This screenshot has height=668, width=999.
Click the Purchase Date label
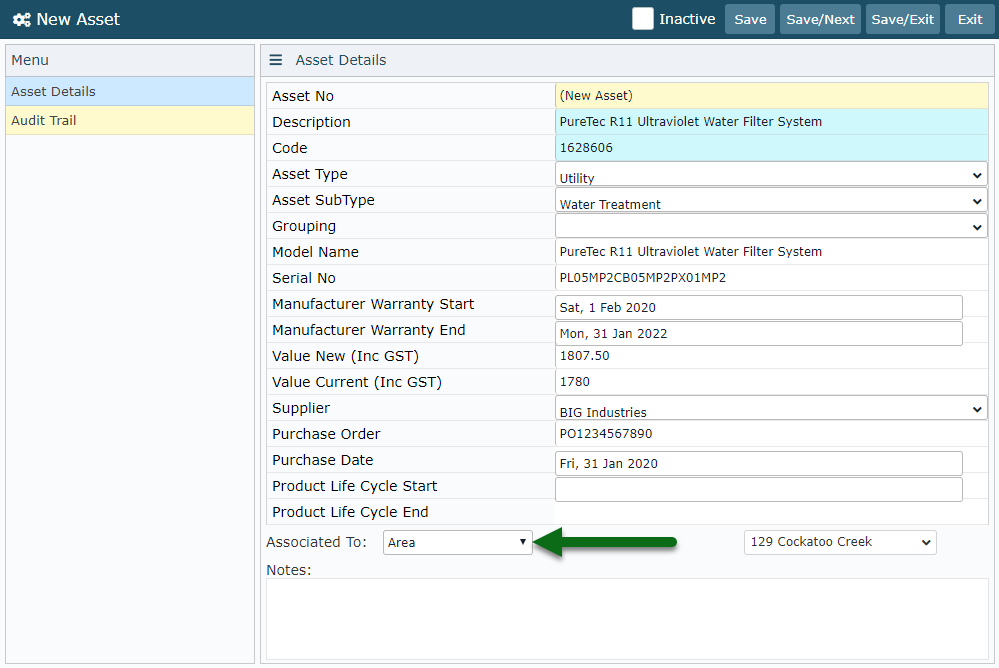[322, 460]
